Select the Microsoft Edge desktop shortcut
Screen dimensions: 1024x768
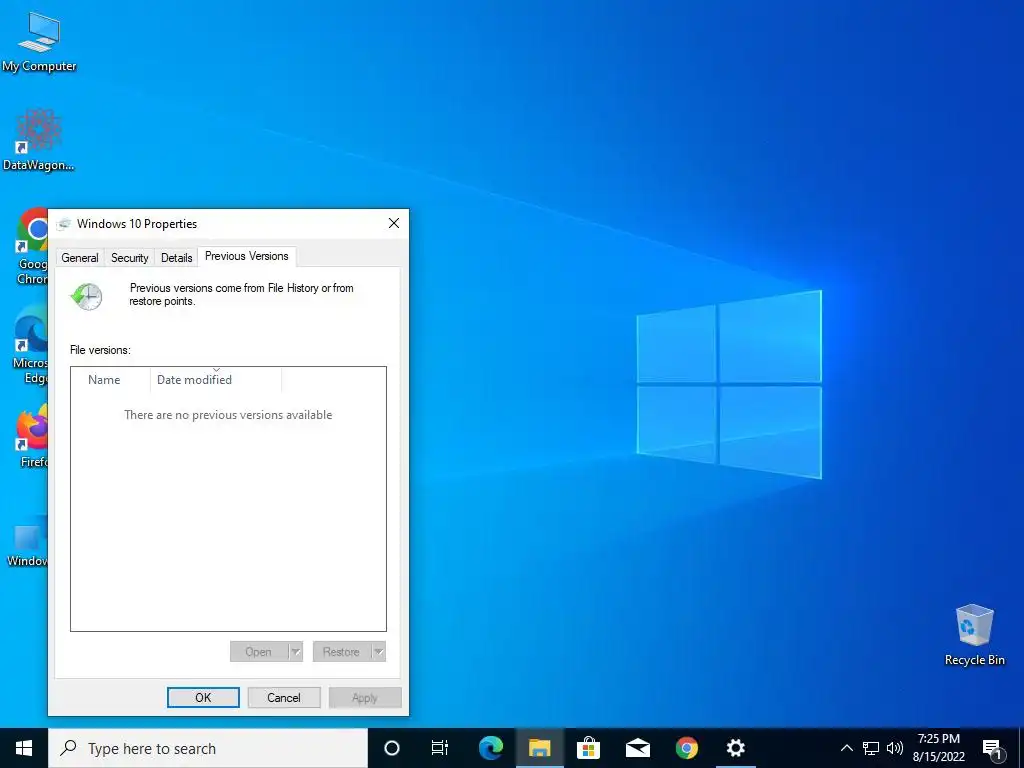pos(31,345)
